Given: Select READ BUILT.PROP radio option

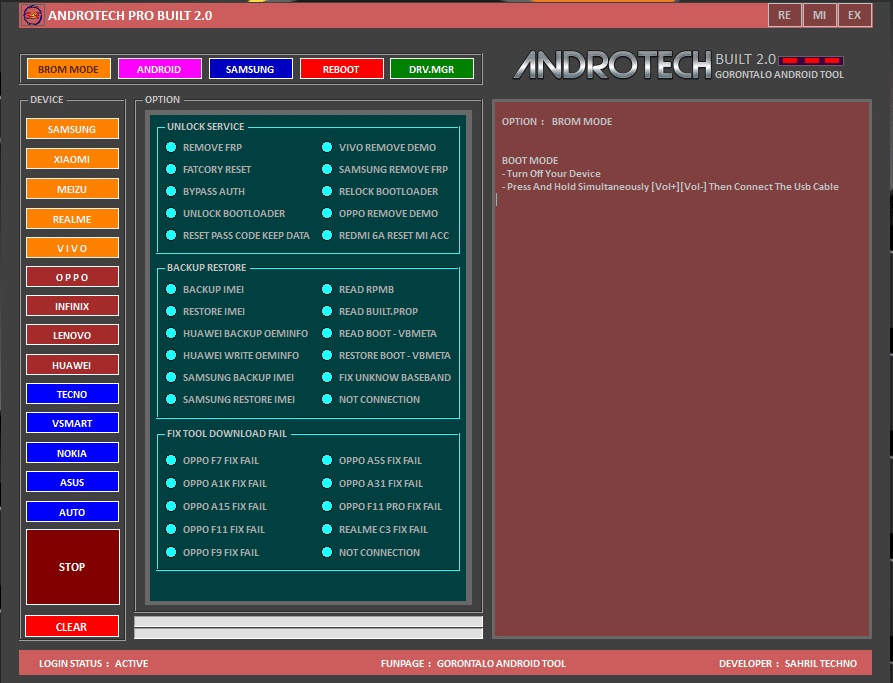Looking at the screenshot, I should [370, 312].
